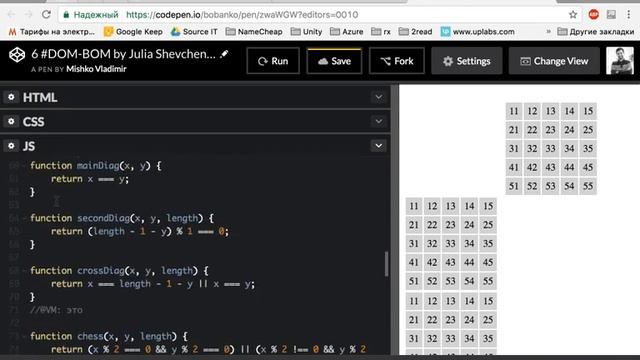Image resolution: width=640 pixels, height=360 pixels.
Task: Open Unity bookmarks folder
Action: point(306,31)
